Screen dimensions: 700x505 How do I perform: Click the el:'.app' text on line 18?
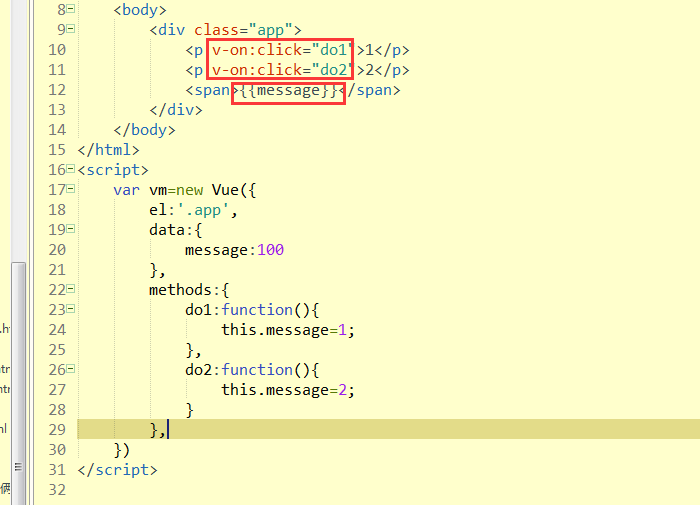(x=193, y=210)
